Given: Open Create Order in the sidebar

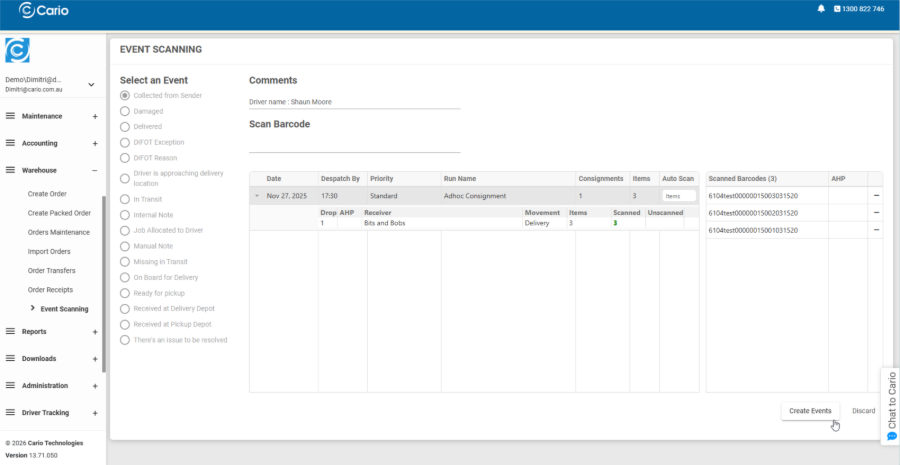Looking at the screenshot, I should point(47,194).
